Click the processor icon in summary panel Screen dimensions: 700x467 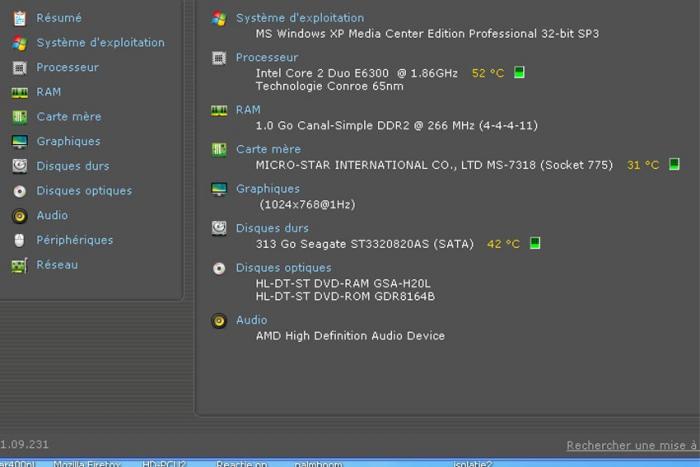(x=219, y=58)
